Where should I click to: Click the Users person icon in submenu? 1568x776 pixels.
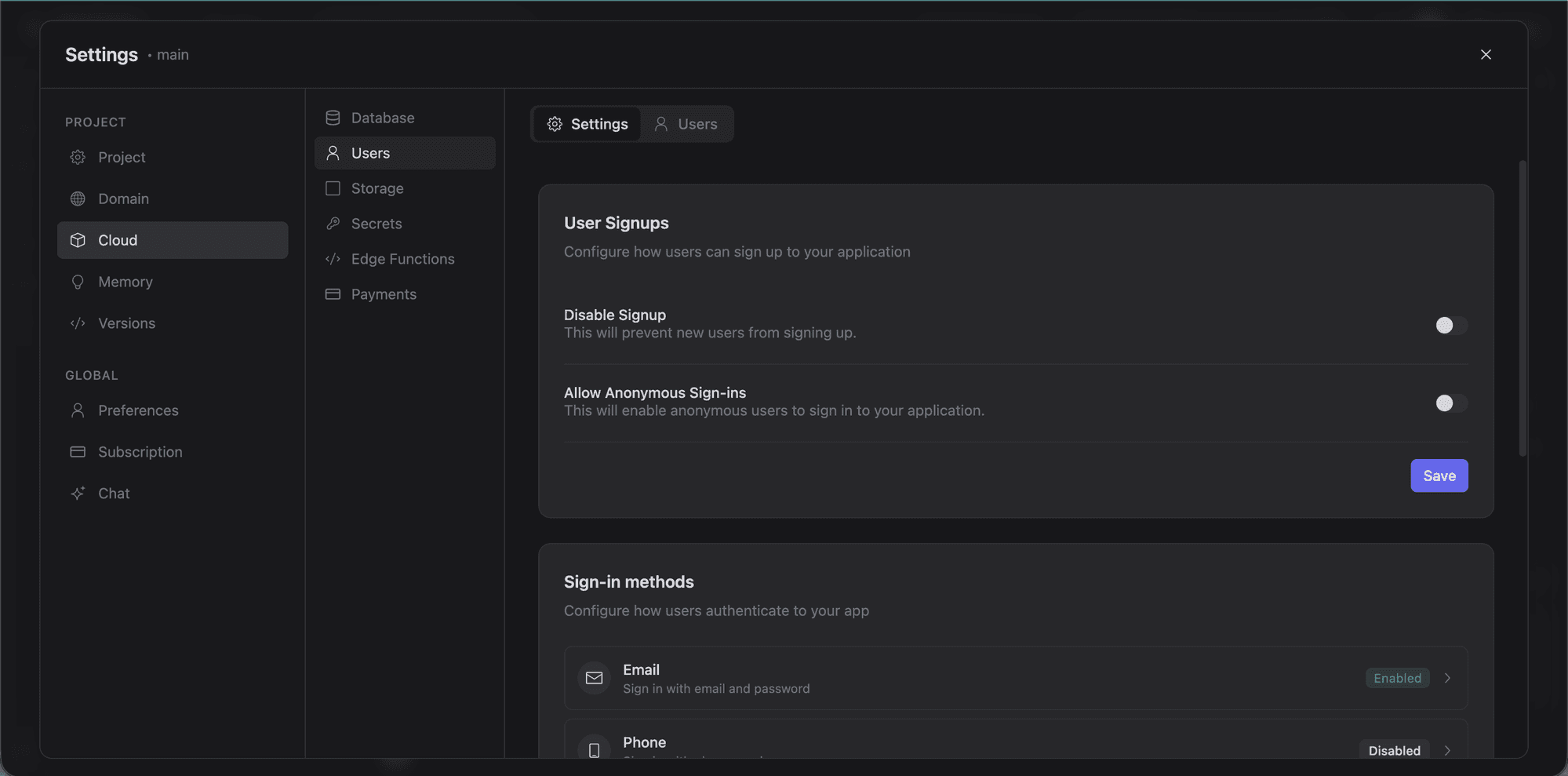click(x=333, y=153)
